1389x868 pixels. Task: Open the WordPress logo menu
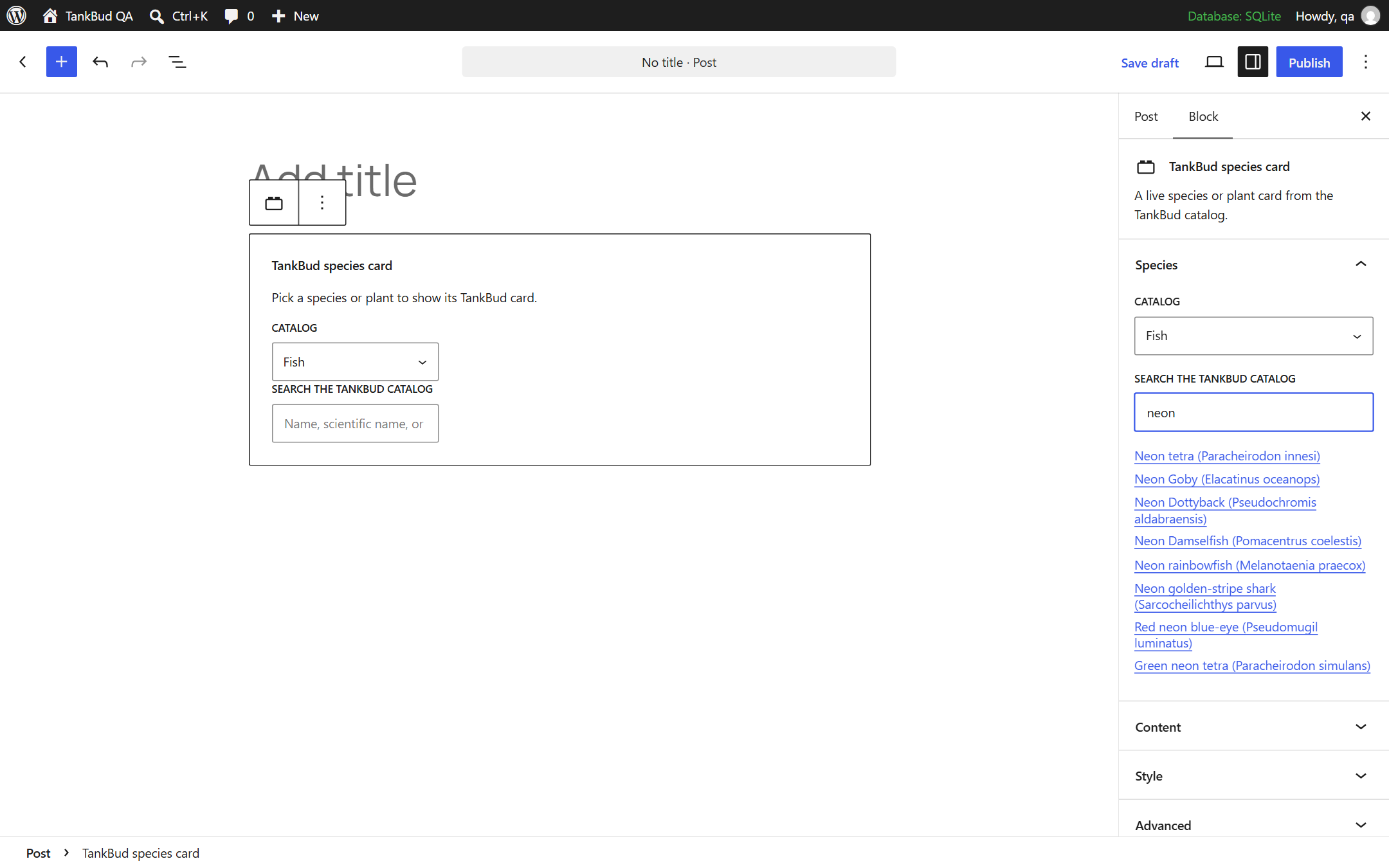[17, 15]
